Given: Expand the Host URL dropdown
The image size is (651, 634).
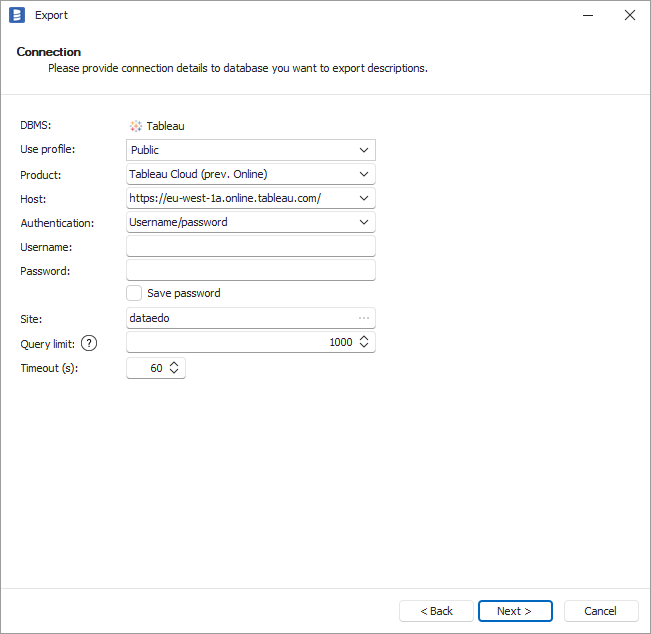Looking at the screenshot, I should [364, 198].
